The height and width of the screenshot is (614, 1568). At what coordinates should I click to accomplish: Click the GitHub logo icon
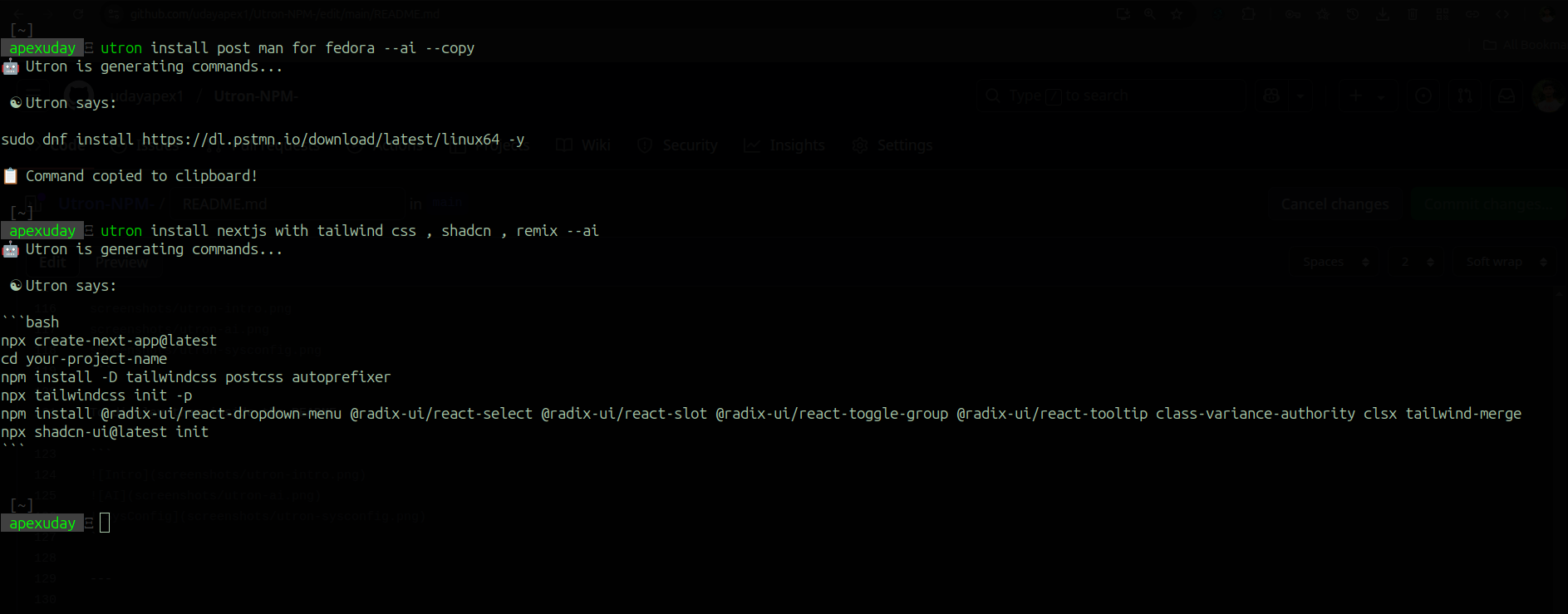[x=79, y=96]
